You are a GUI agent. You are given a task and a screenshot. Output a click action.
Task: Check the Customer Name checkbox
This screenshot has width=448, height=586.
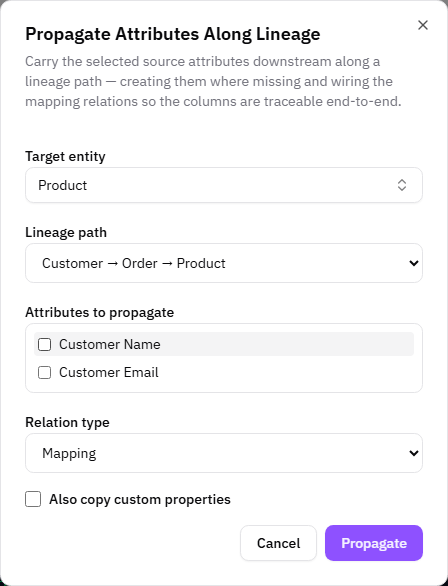pyautogui.click(x=44, y=344)
